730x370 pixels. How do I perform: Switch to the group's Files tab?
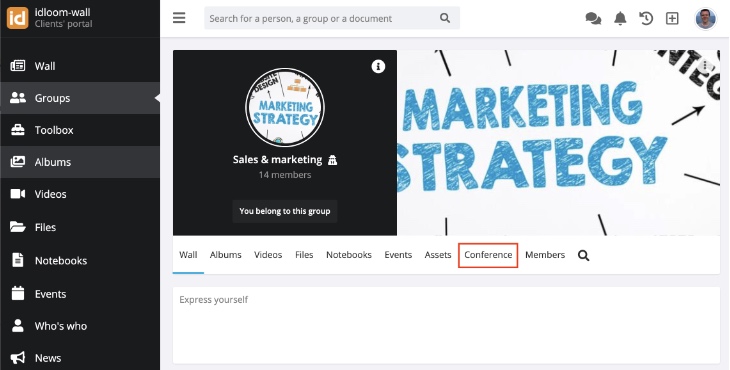pyautogui.click(x=304, y=255)
